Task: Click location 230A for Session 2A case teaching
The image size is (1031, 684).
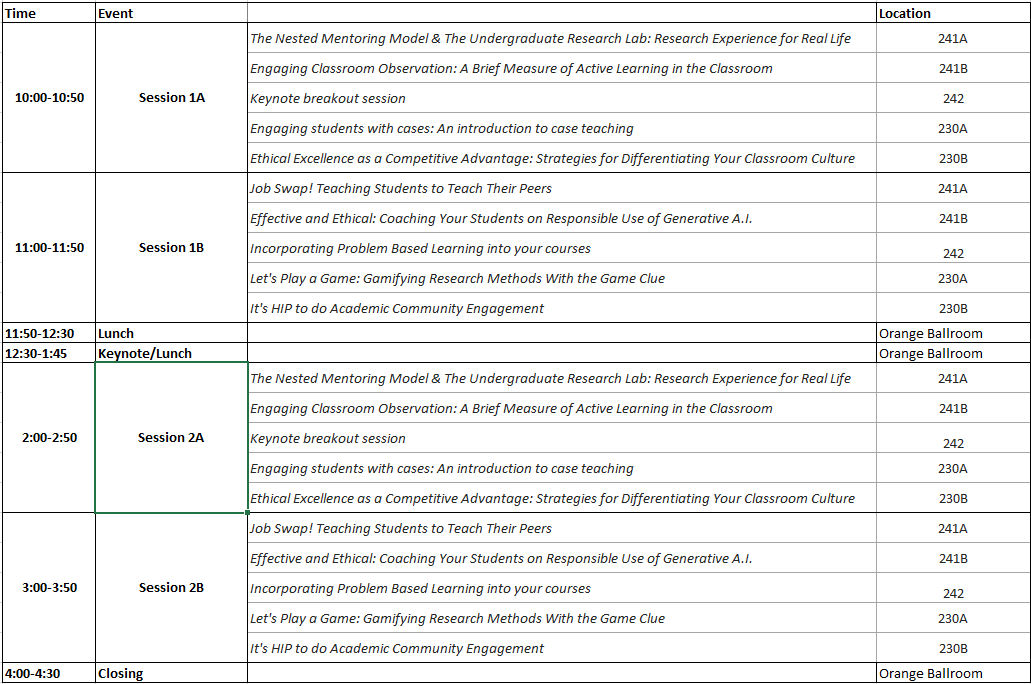Action: (x=953, y=468)
